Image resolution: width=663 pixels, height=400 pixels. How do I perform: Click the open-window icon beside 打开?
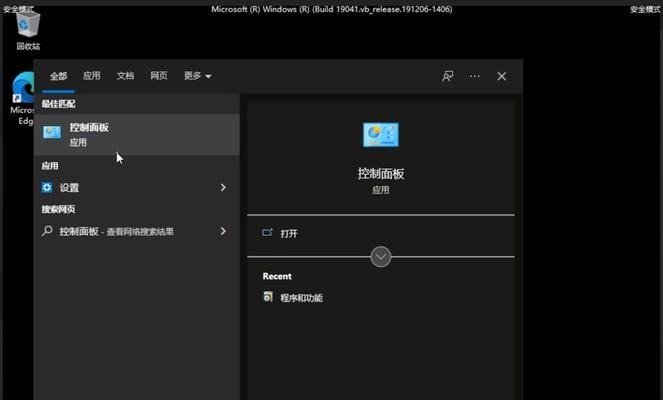point(267,233)
